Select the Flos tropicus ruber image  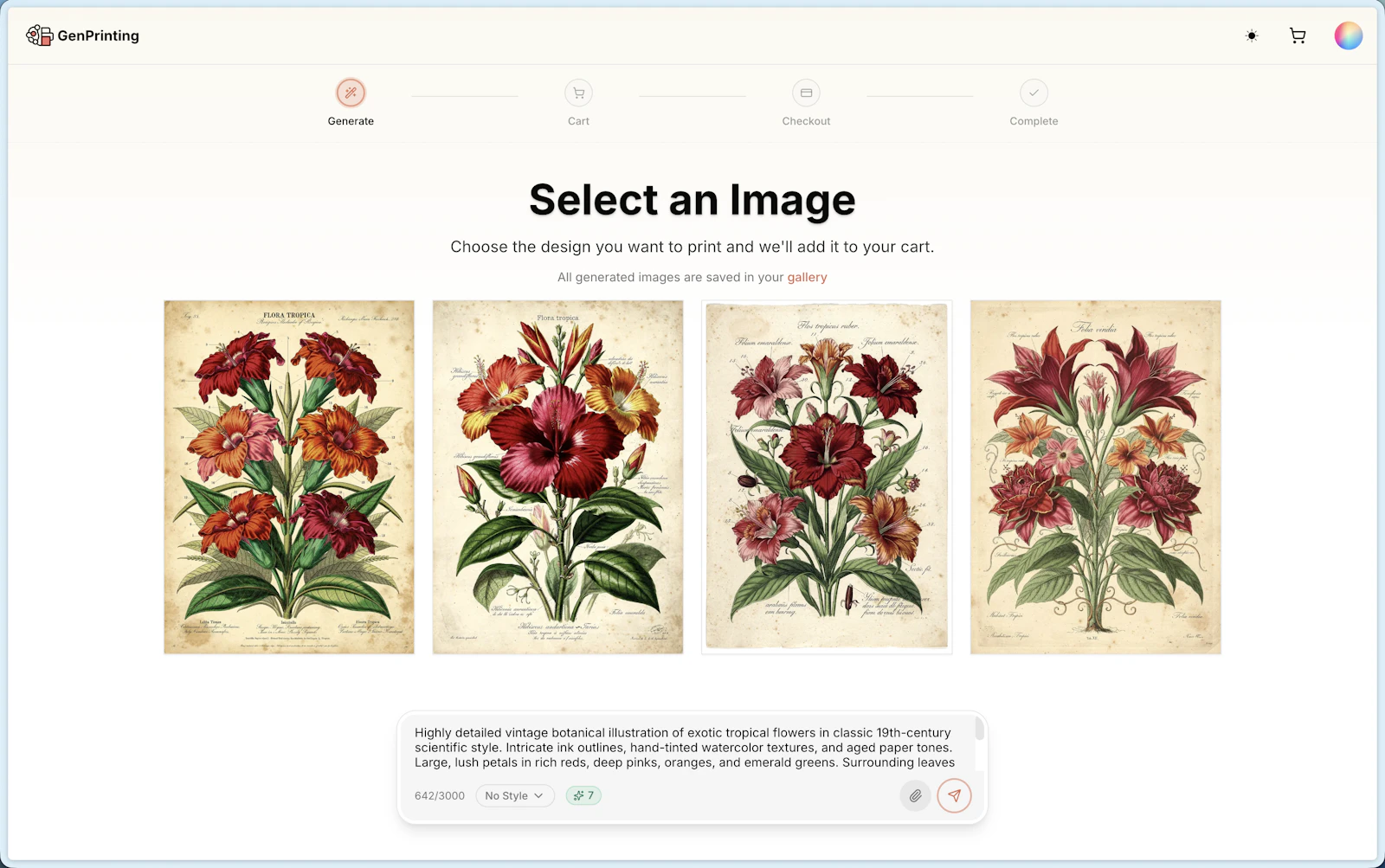click(827, 477)
